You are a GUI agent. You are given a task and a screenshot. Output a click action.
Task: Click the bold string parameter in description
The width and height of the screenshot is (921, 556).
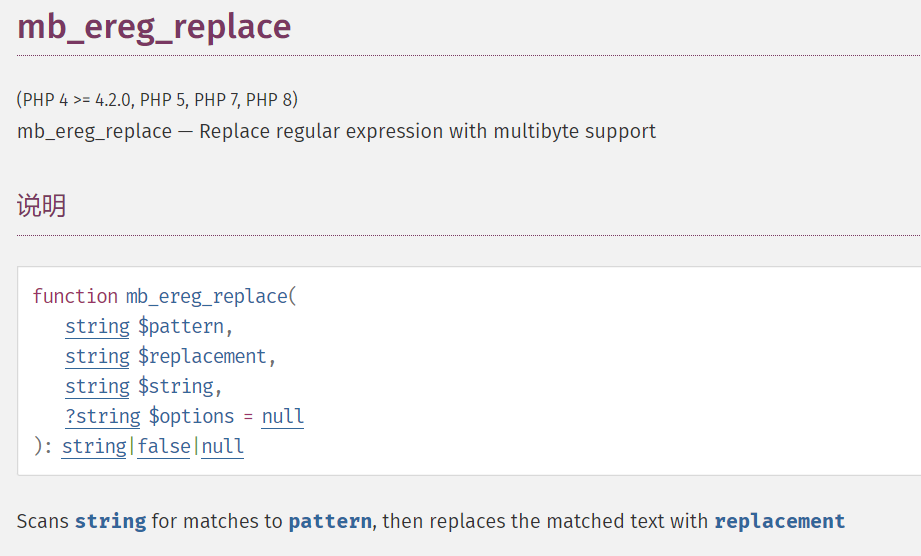click(x=110, y=521)
